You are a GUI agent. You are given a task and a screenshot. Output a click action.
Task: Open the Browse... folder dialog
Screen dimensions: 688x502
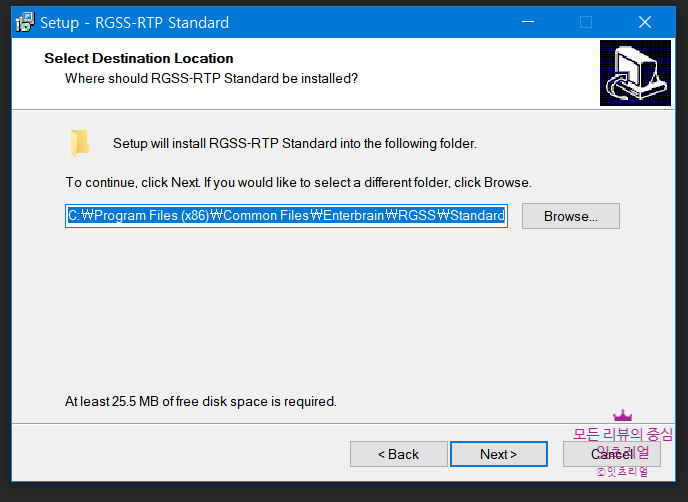(x=570, y=216)
